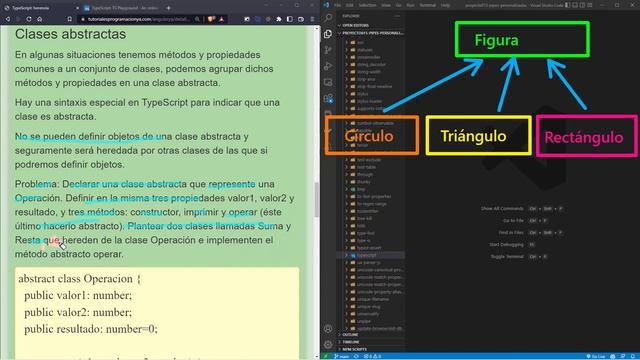Switch to the TypeScript Playground browser tab
Image resolution: width=640 pixels, height=360 pixels.
(x=122, y=8)
